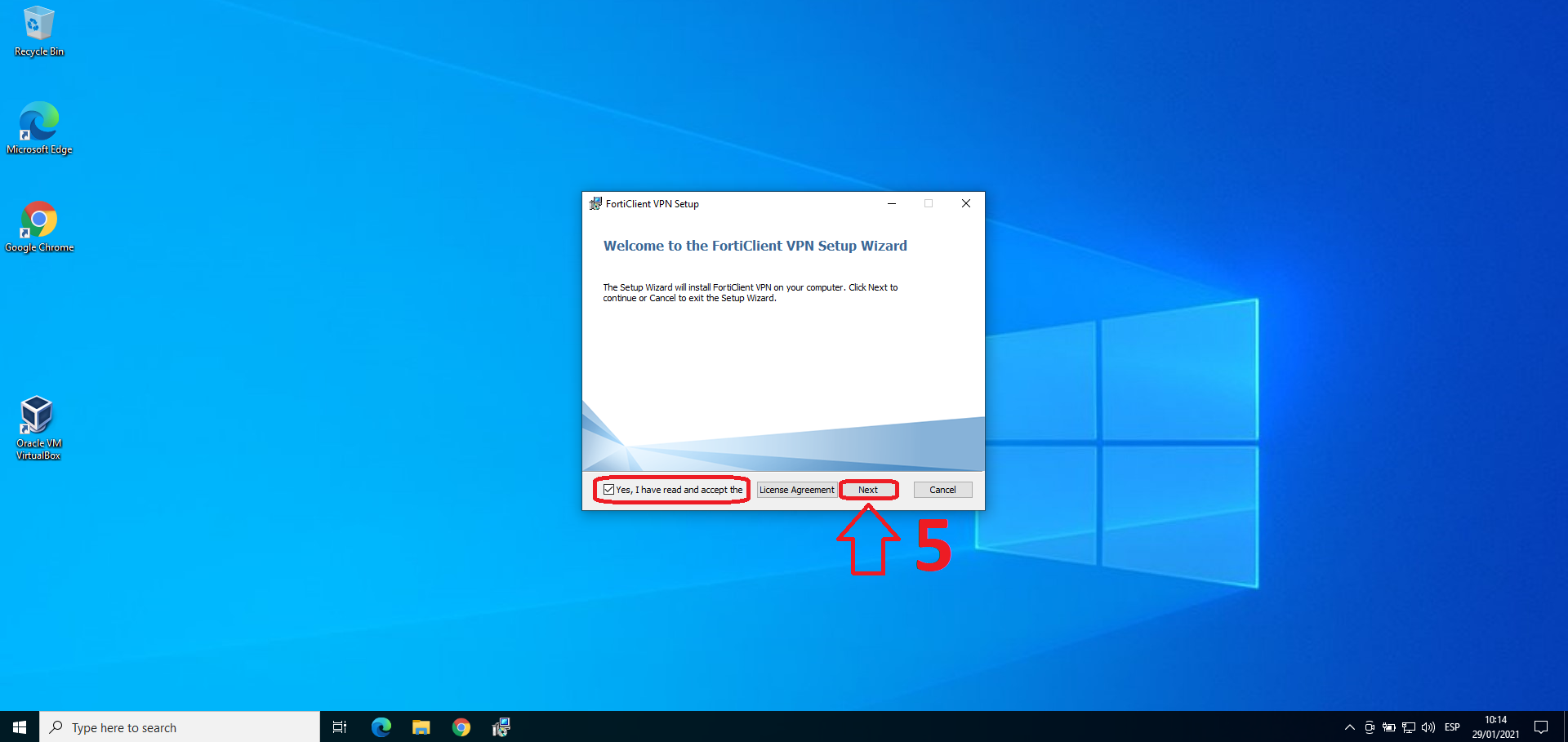The height and width of the screenshot is (742, 1568).
Task: Open Task View from the taskbar
Action: tap(340, 726)
